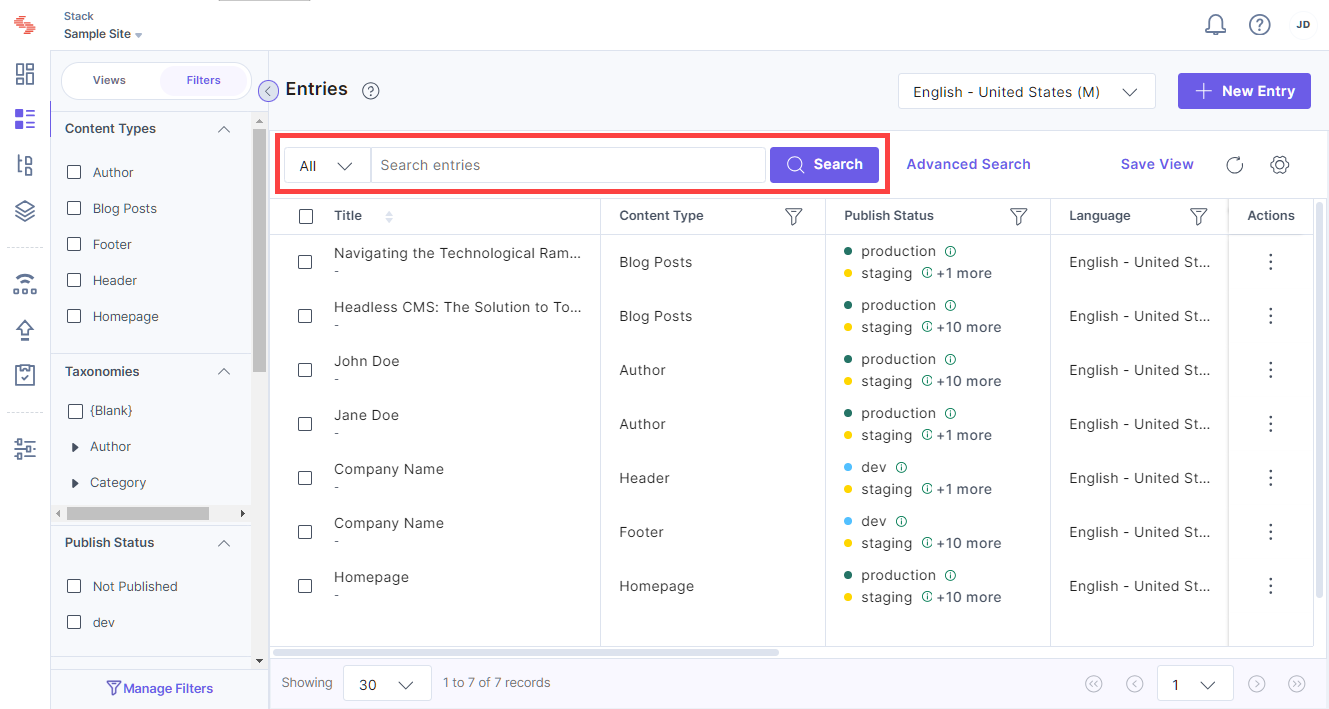Viewport: 1329px width, 709px height.
Task: Open the Sample Site stack dropdown
Action: (103, 34)
